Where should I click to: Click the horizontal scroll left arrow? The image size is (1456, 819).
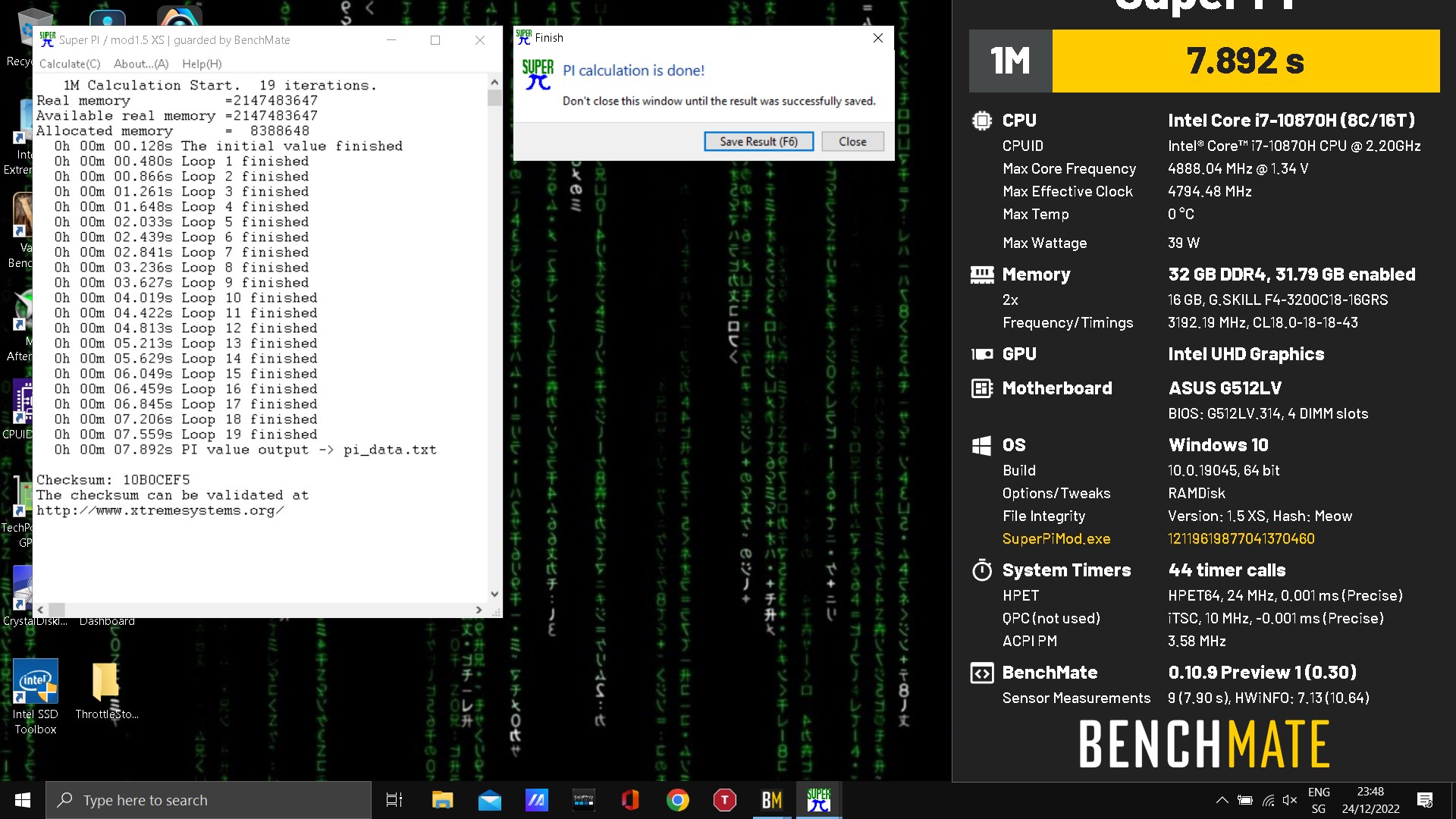(40, 610)
